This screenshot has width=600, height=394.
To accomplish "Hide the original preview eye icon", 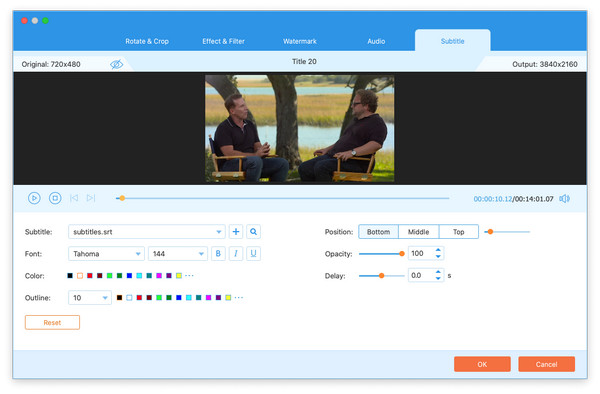I will pos(116,64).
